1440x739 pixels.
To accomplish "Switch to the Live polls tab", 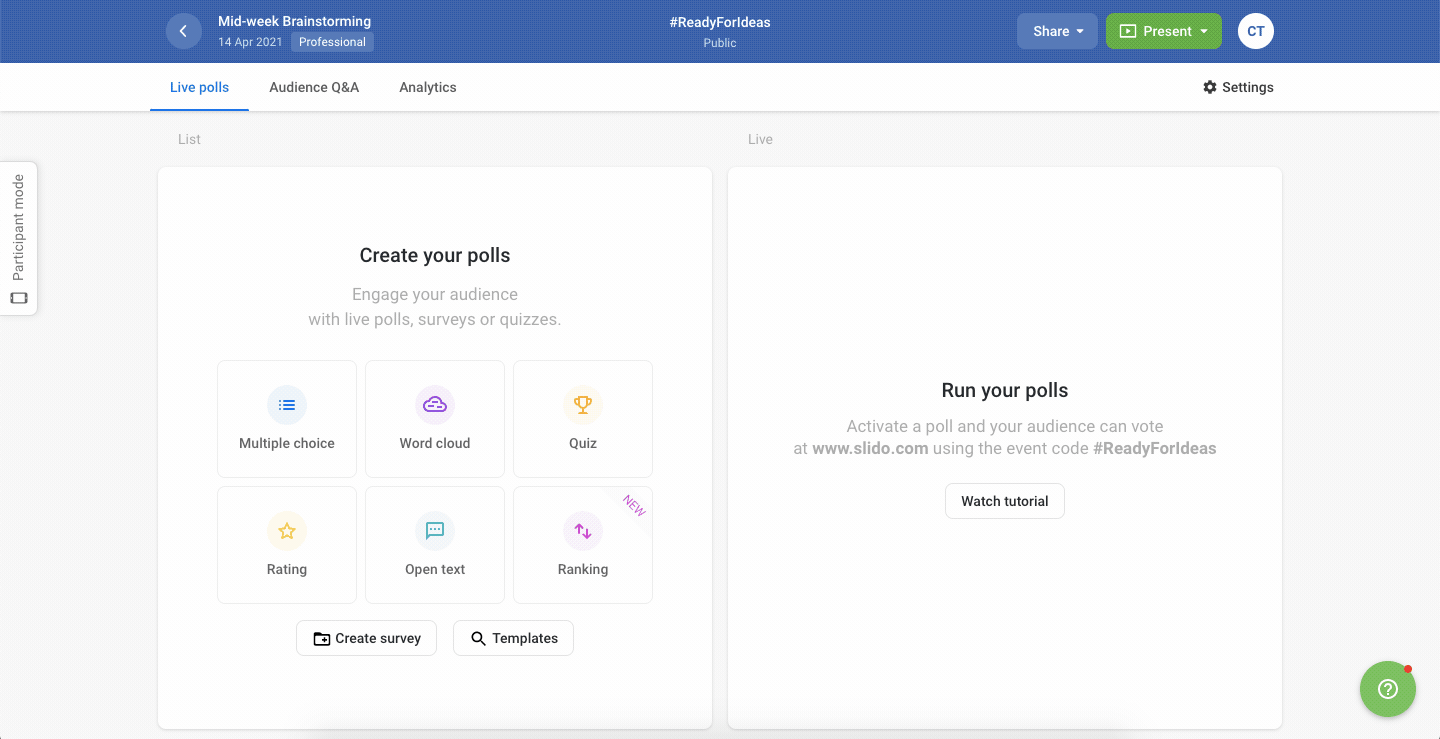I will [x=199, y=87].
